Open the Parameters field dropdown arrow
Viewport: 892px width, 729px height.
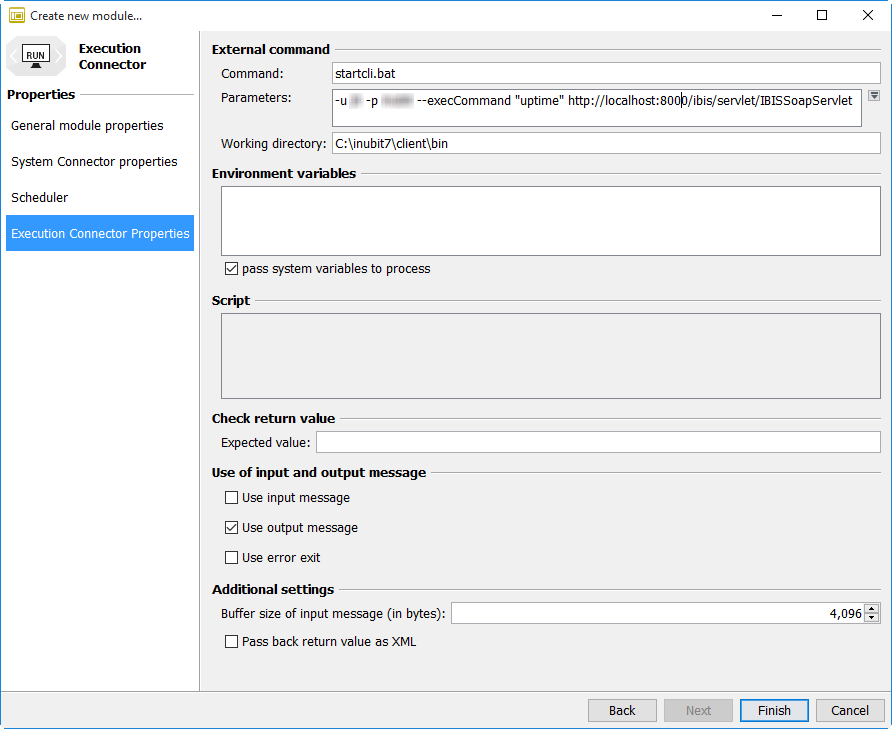(873, 96)
